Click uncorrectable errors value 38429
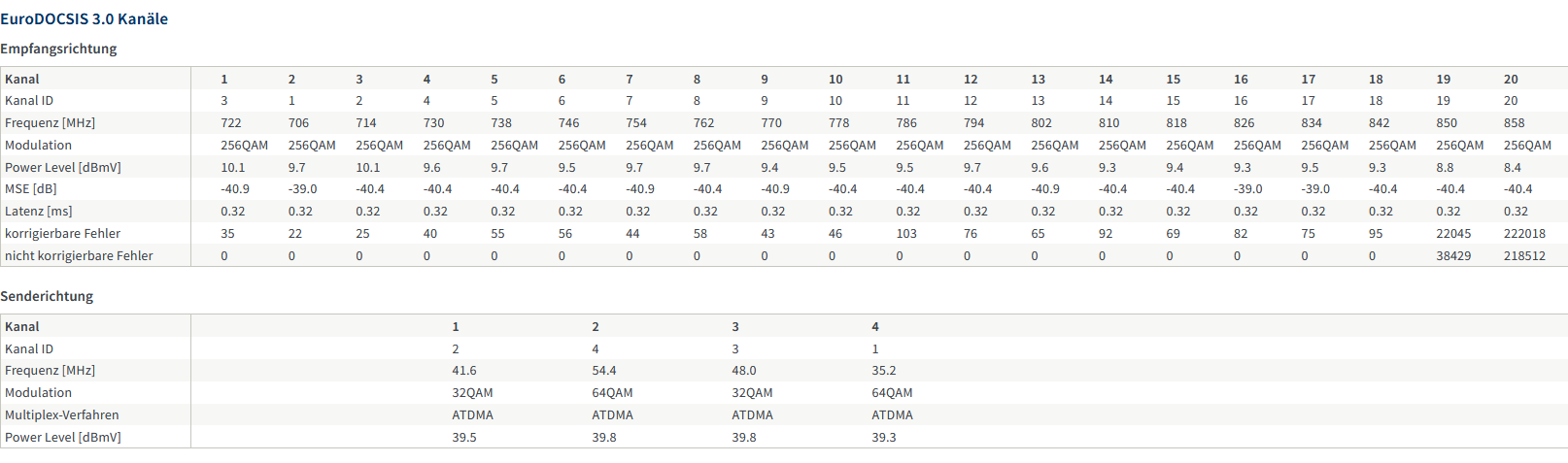1568x463 pixels. coord(1453,256)
